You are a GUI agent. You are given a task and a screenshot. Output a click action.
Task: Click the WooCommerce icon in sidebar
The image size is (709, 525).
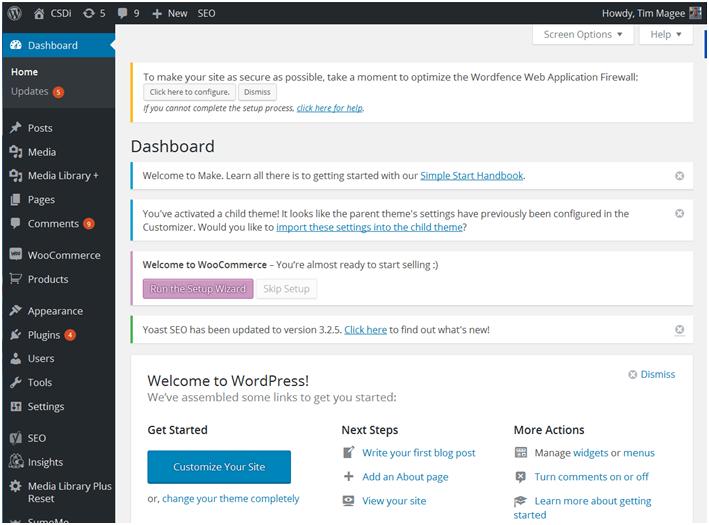point(16,254)
